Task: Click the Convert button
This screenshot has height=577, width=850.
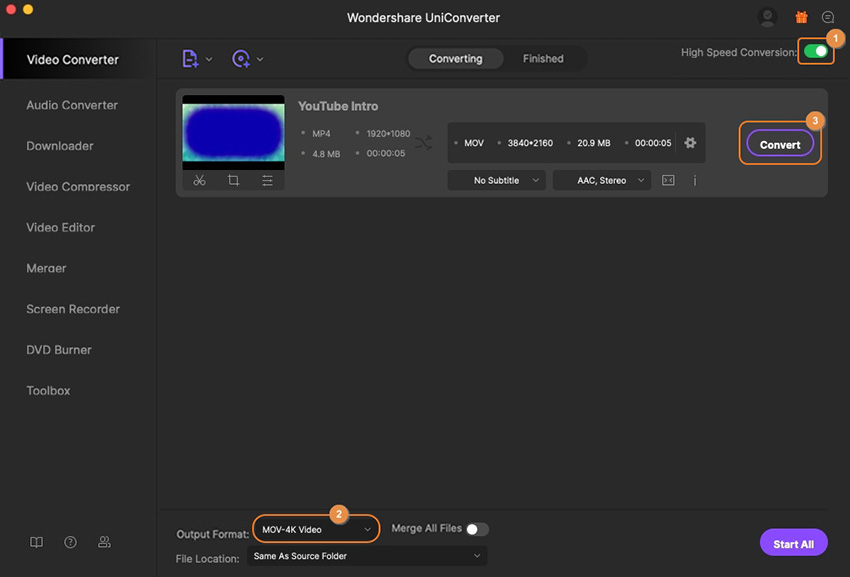Action: 780,144
